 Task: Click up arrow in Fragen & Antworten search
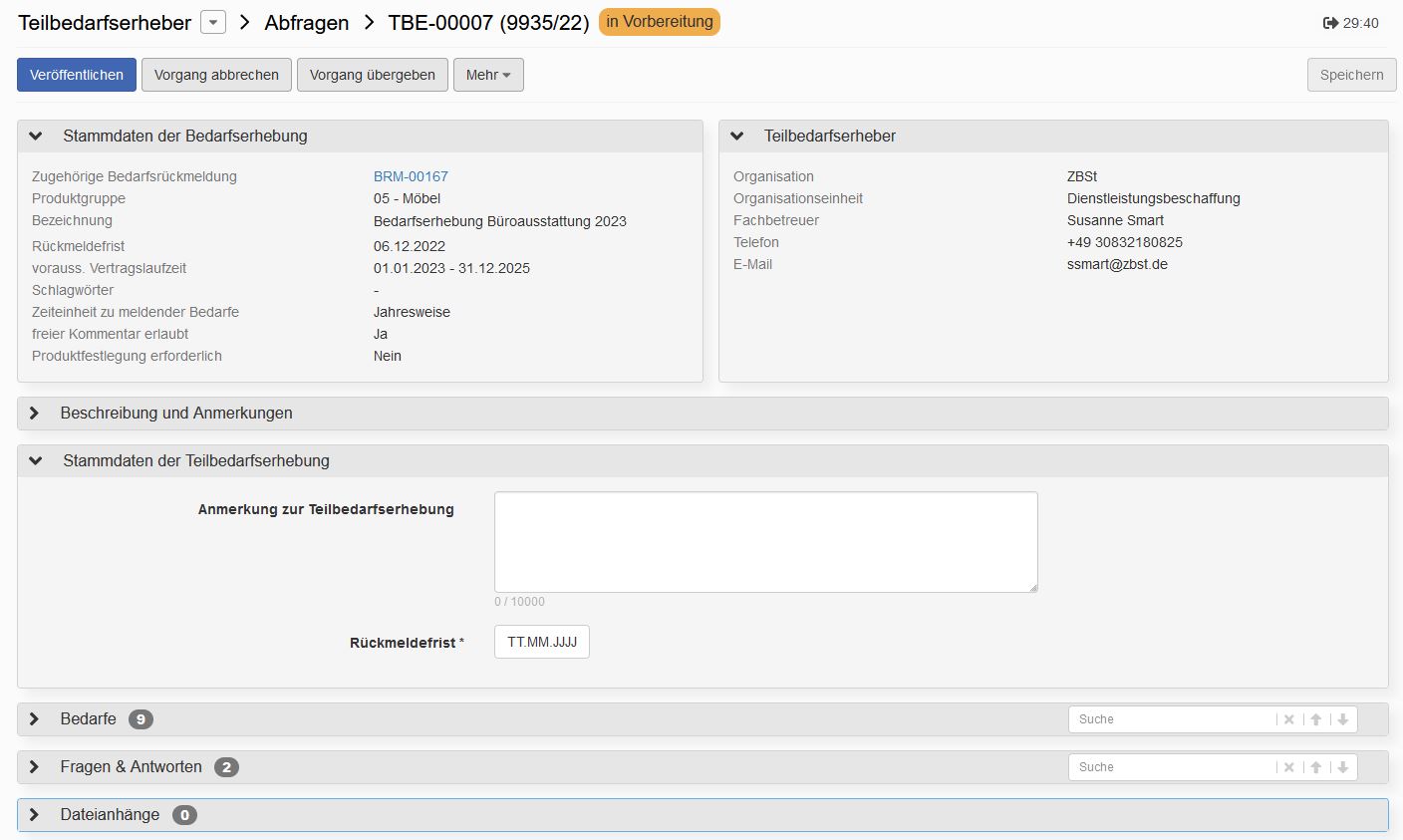click(x=1315, y=766)
